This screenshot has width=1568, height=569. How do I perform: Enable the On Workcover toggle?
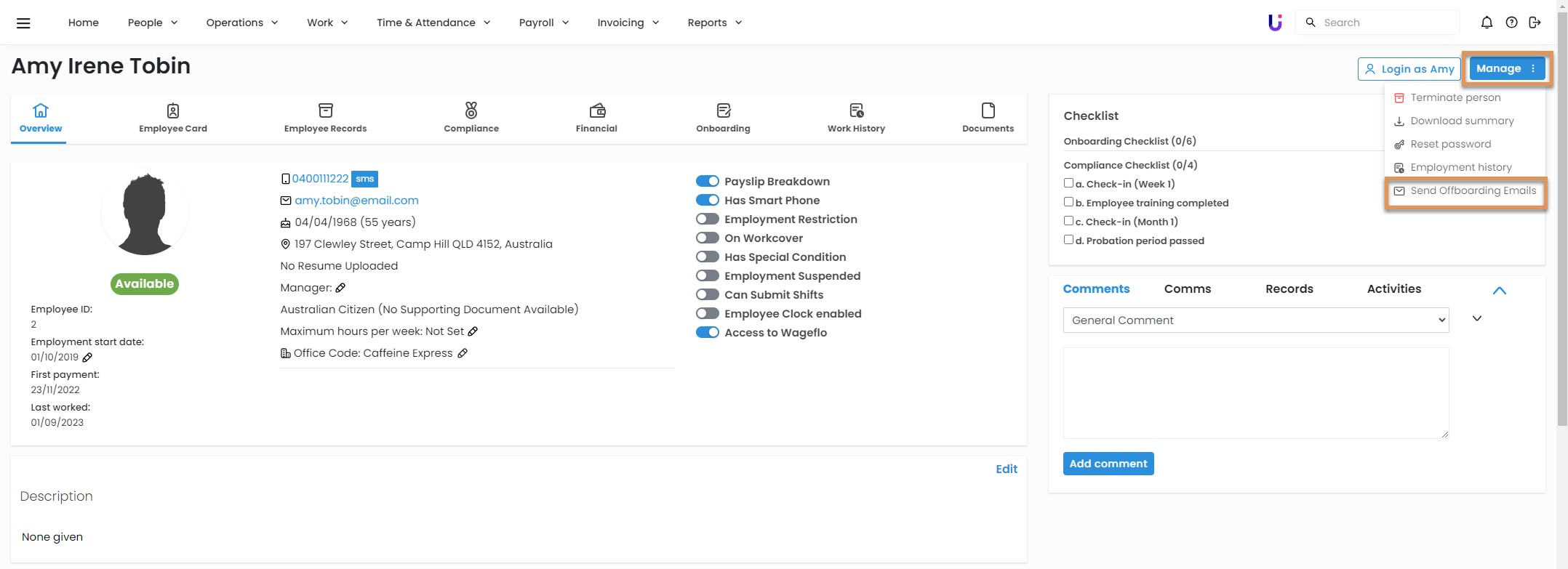[x=707, y=238]
